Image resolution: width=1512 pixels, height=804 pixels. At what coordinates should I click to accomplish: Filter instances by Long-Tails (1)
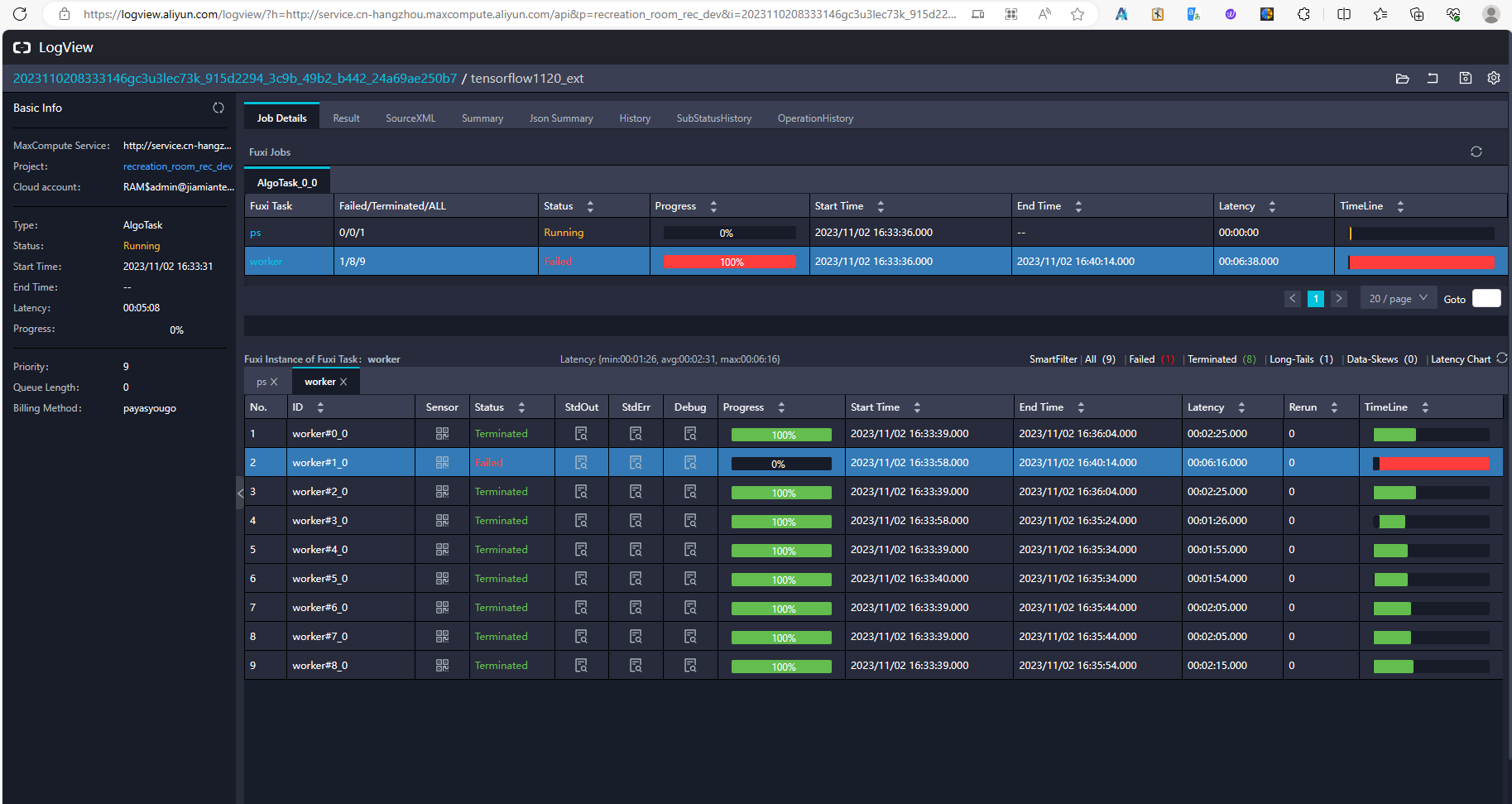coord(1301,359)
